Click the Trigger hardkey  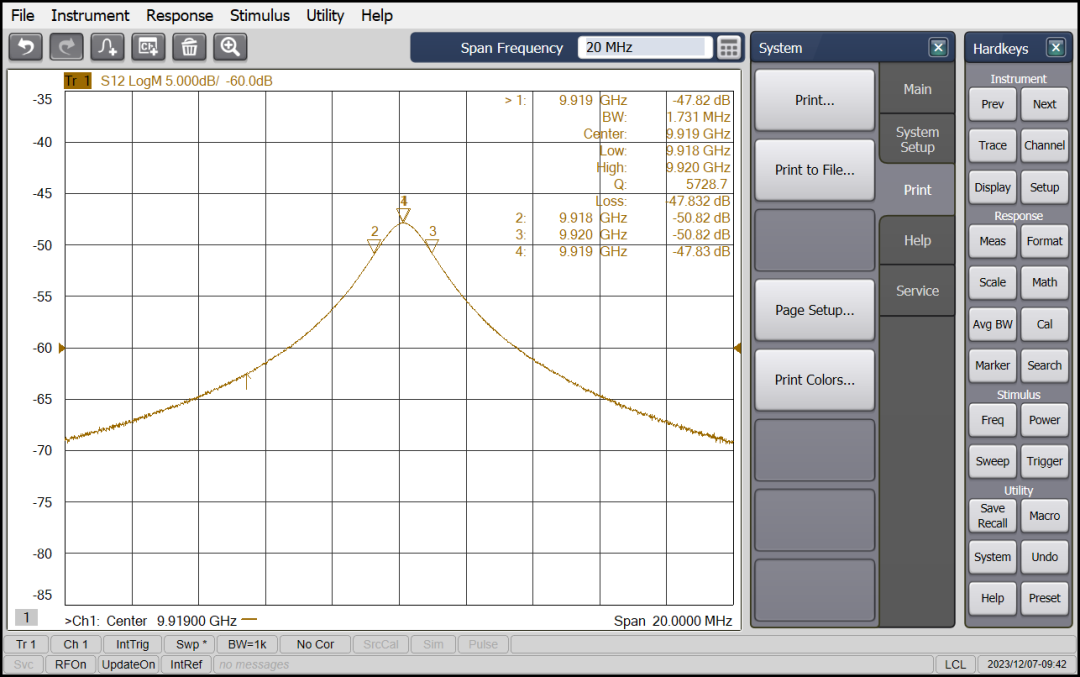(x=1044, y=461)
